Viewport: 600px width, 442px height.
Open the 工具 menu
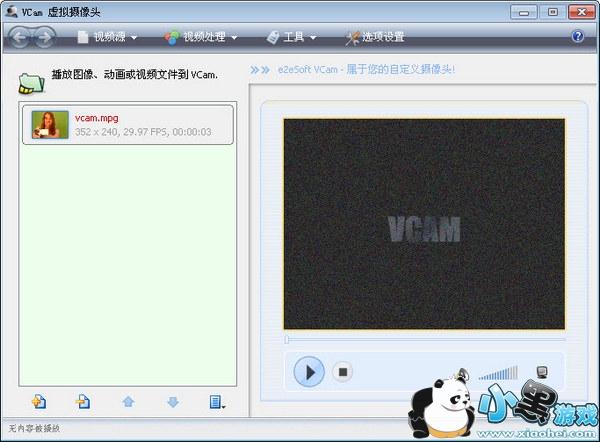tap(293, 37)
